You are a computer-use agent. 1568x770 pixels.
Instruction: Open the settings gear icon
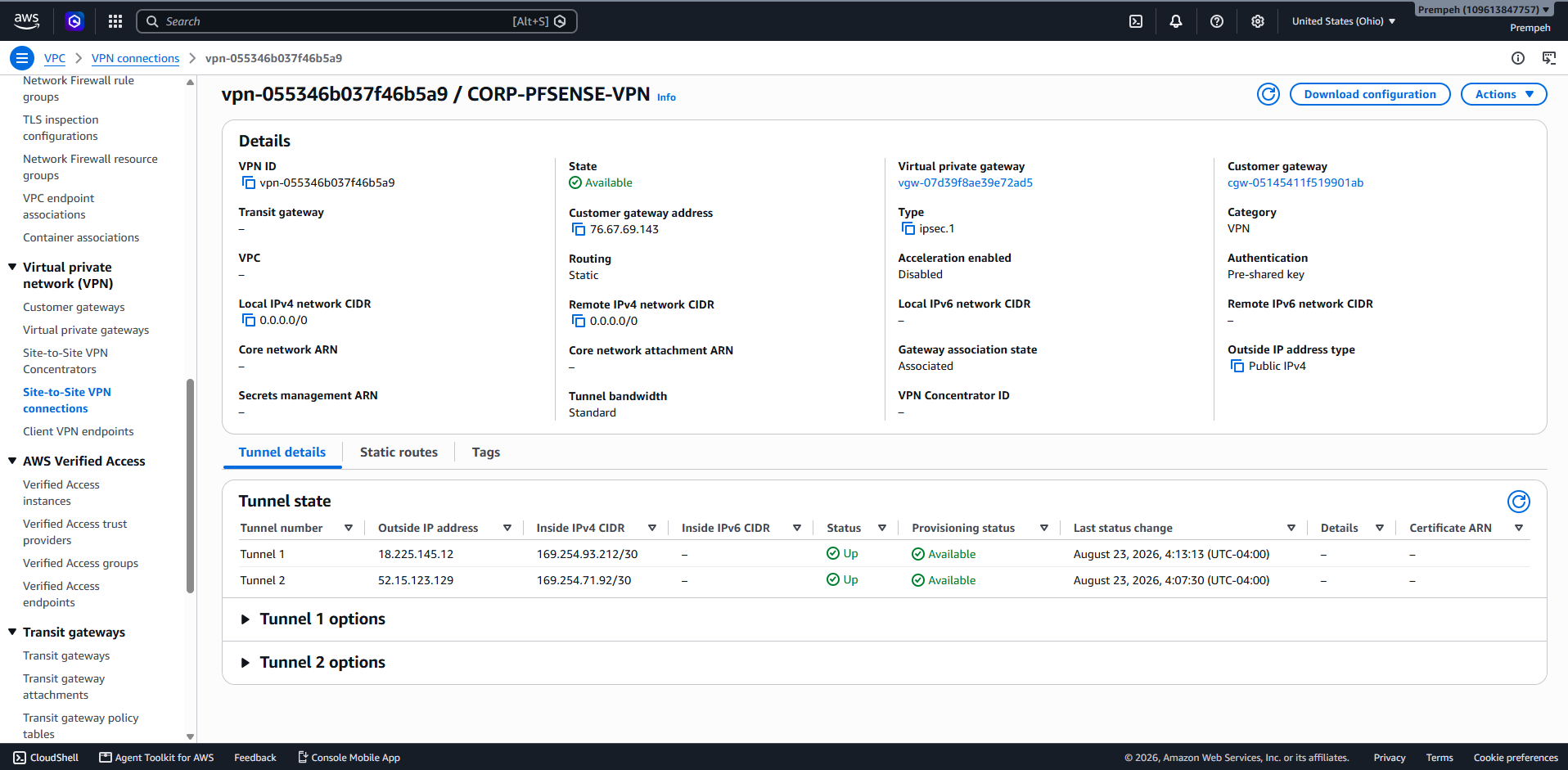(1258, 21)
